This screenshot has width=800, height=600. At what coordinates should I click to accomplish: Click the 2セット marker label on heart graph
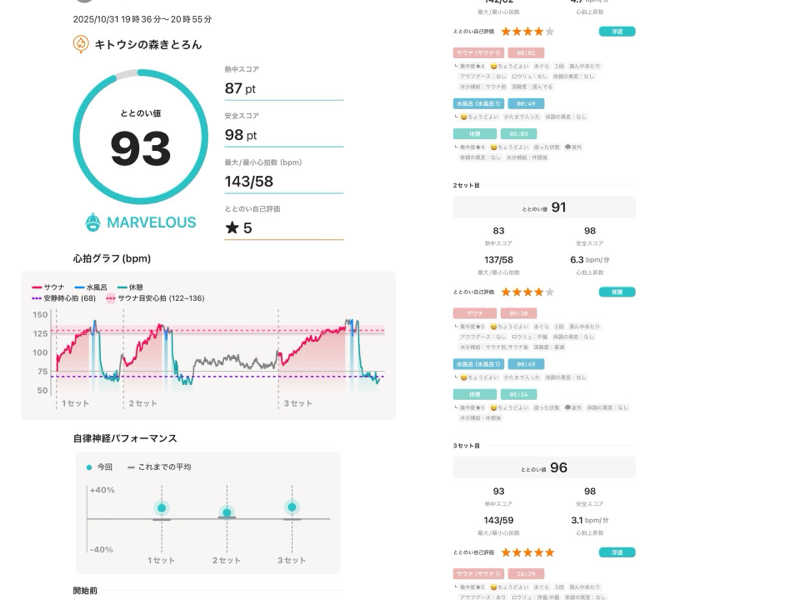pos(143,403)
